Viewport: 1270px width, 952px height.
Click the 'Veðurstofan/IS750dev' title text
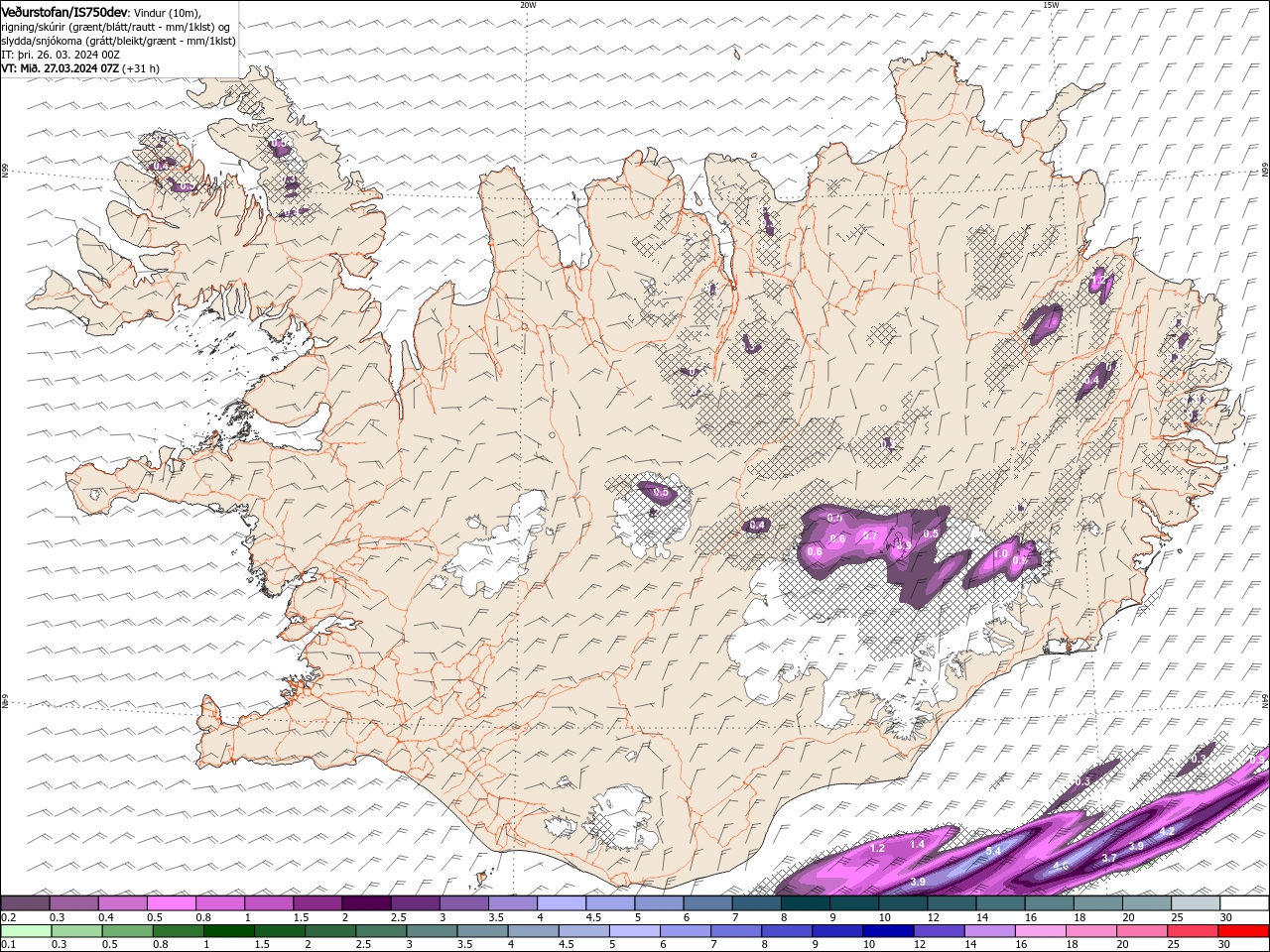pyautogui.click(x=64, y=11)
